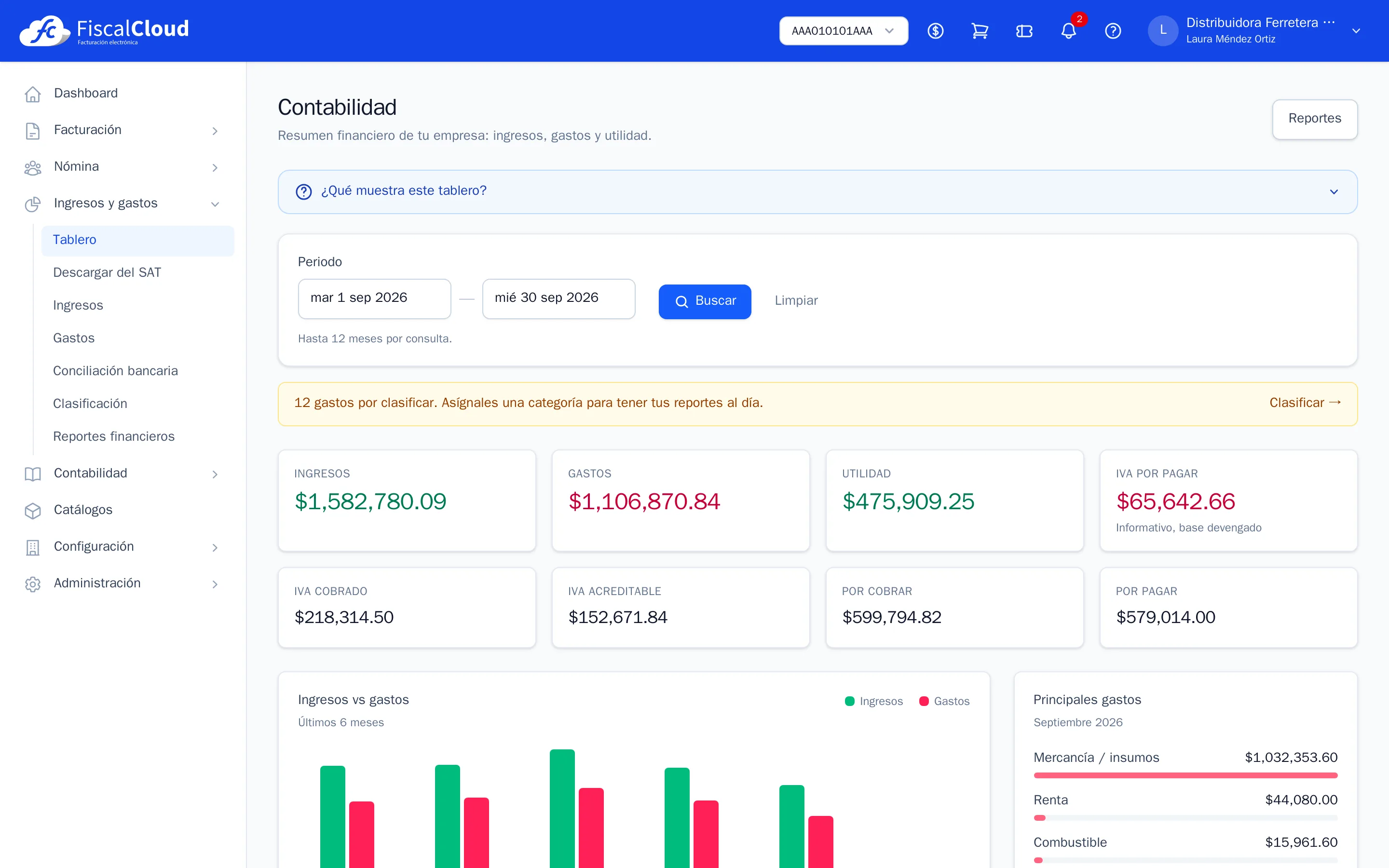Click the Contabilidad book icon in sidebar

pyautogui.click(x=33, y=474)
